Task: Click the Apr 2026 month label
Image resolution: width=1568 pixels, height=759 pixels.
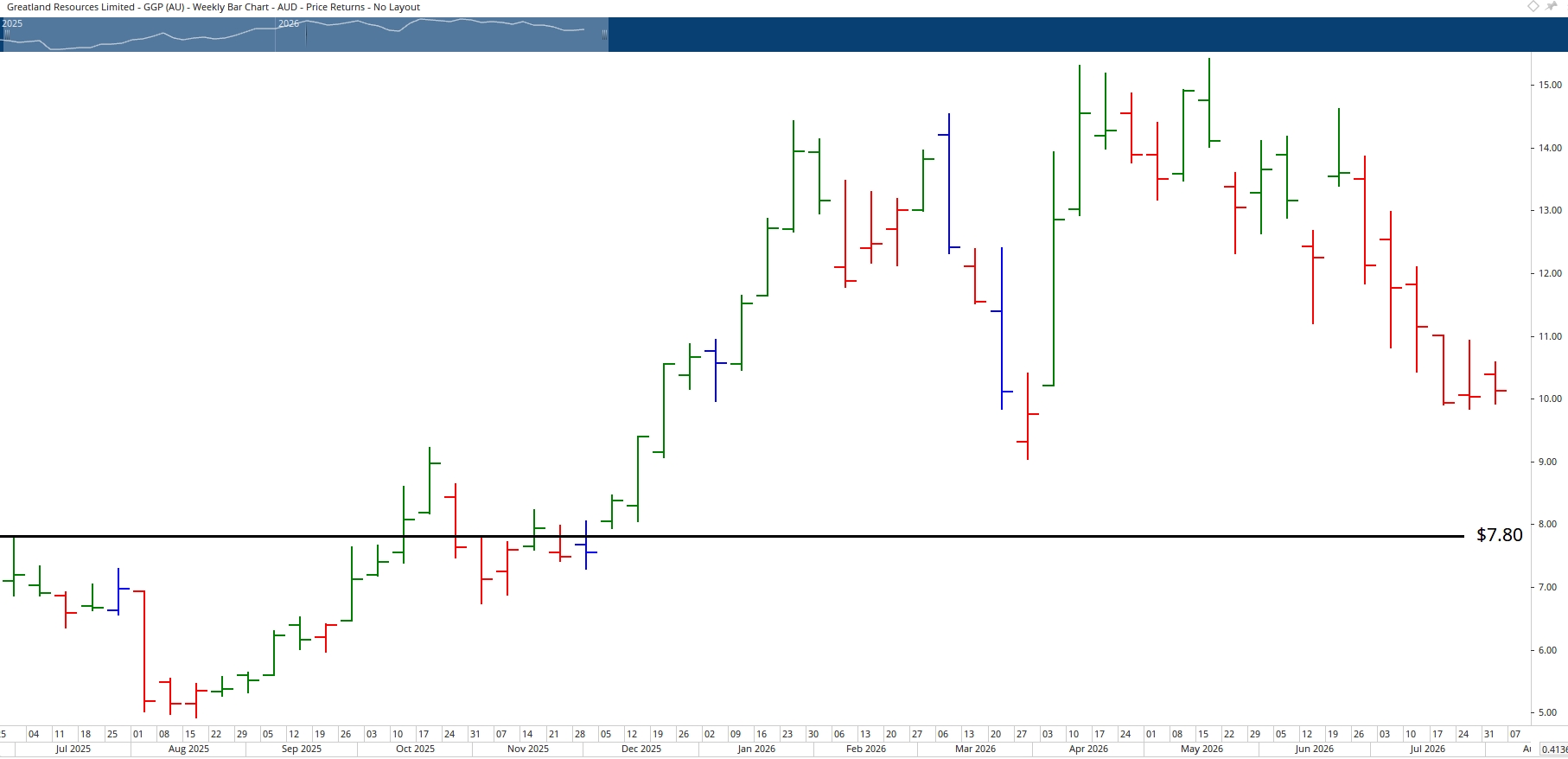Action: click(1088, 749)
